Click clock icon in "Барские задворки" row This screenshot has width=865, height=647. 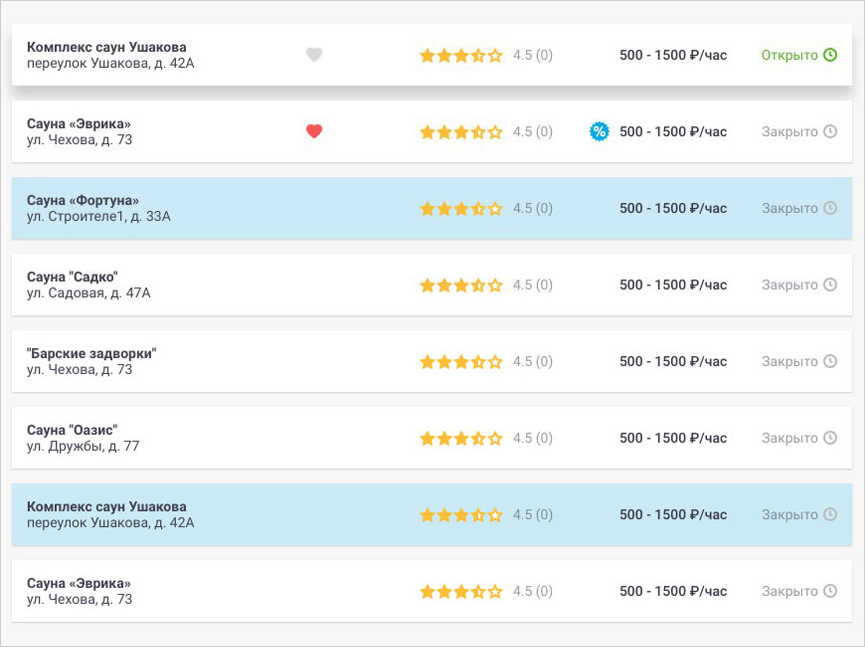pyautogui.click(x=830, y=361)
